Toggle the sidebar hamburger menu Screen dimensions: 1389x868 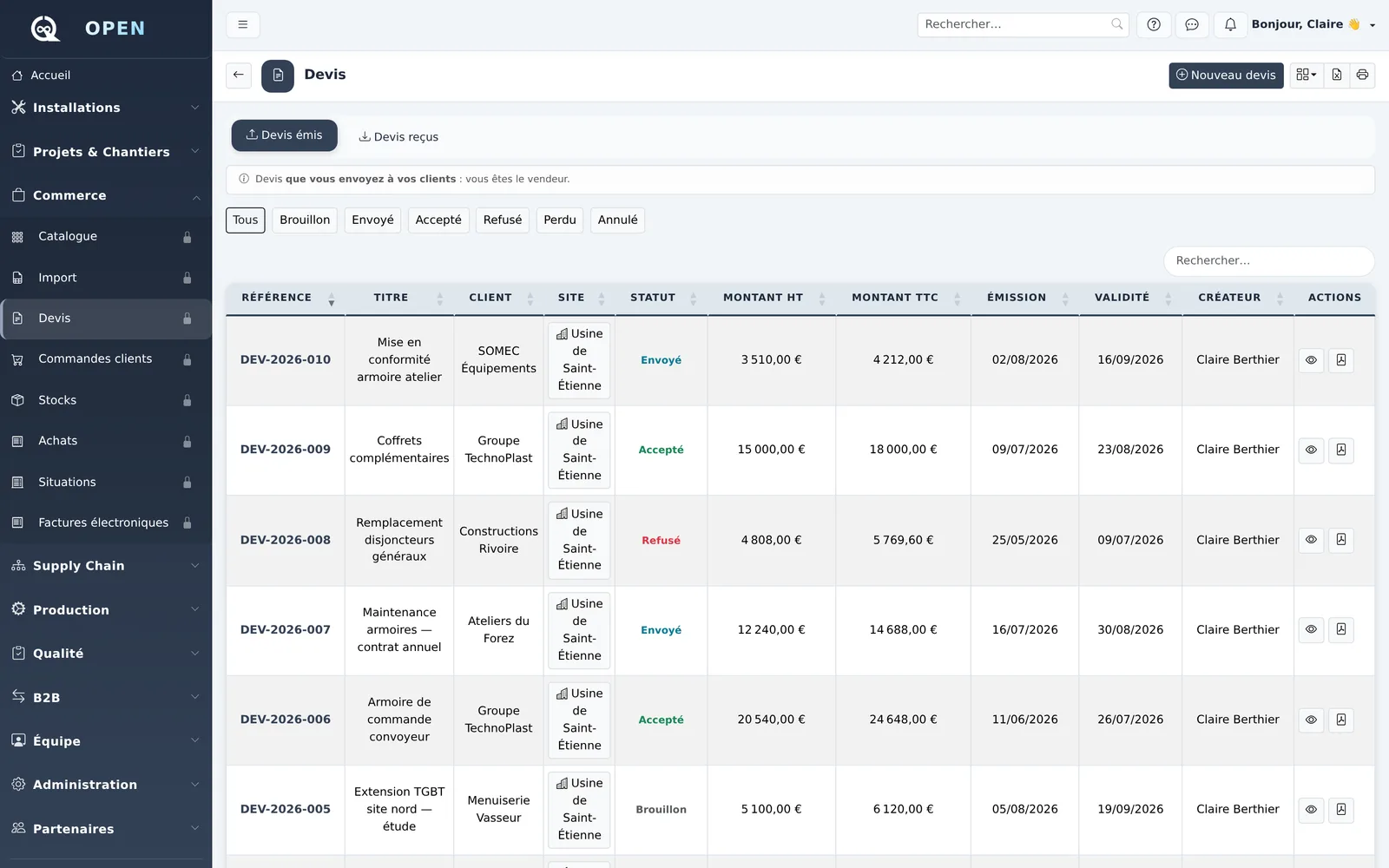(x=243, y=24)
